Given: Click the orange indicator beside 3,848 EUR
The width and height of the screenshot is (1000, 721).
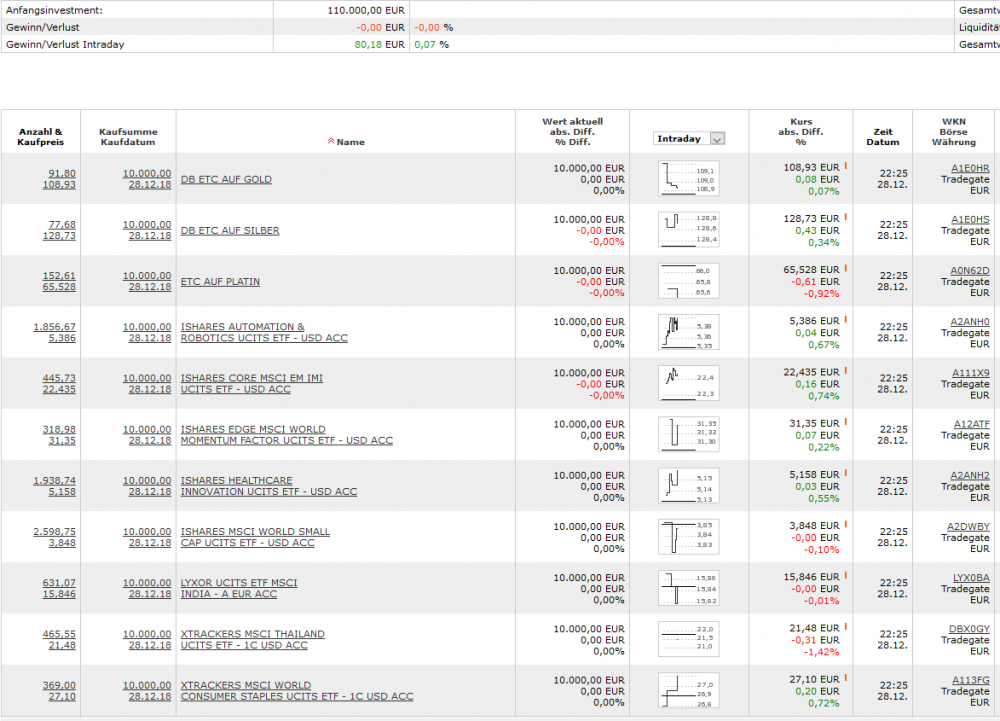Looking at the screenshot, I should tap(846, 524).
